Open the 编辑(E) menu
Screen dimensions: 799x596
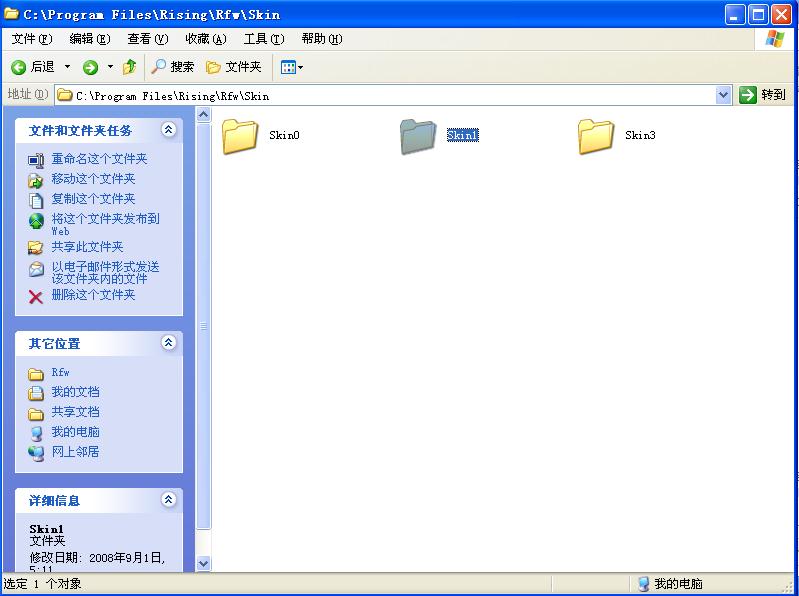pos(90,39)
